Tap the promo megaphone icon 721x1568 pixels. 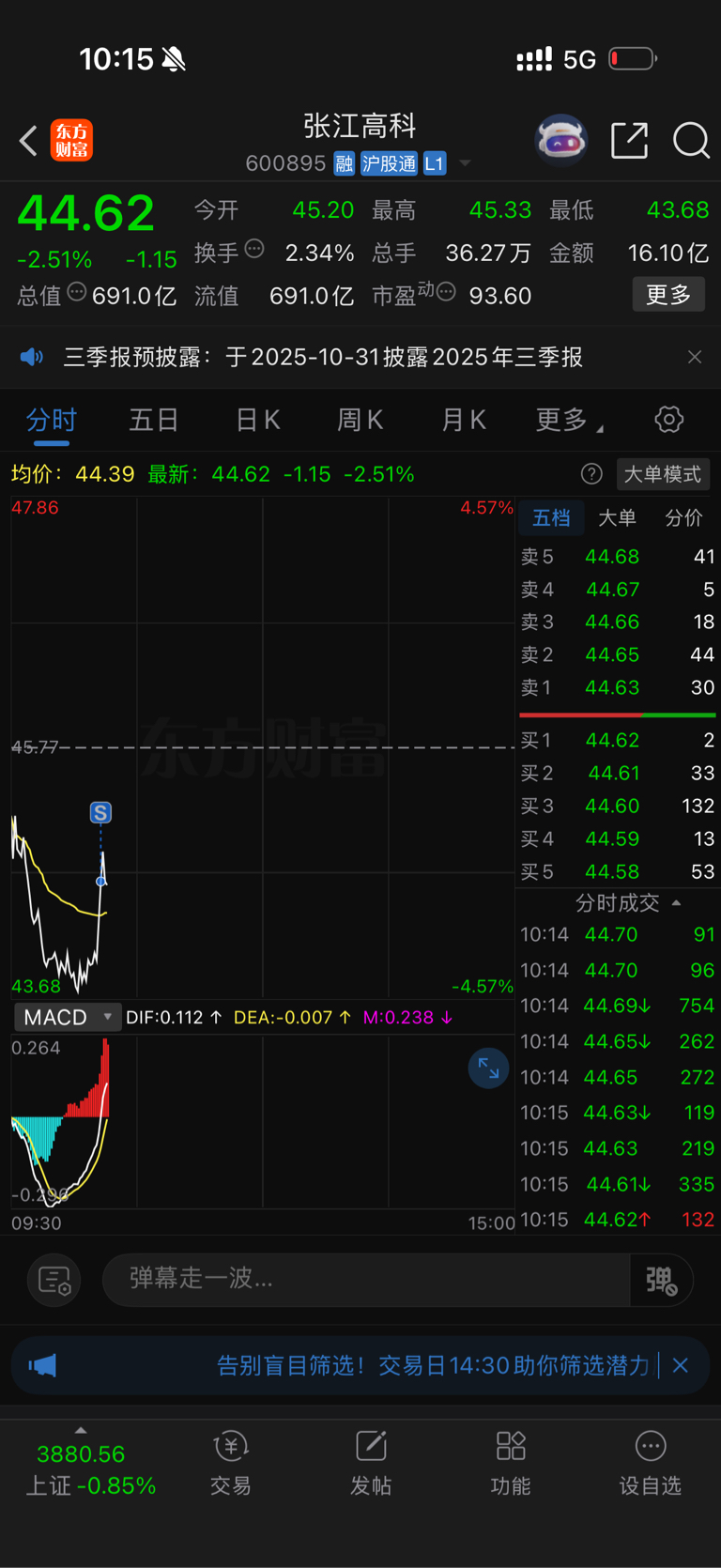click(42, 1365)
